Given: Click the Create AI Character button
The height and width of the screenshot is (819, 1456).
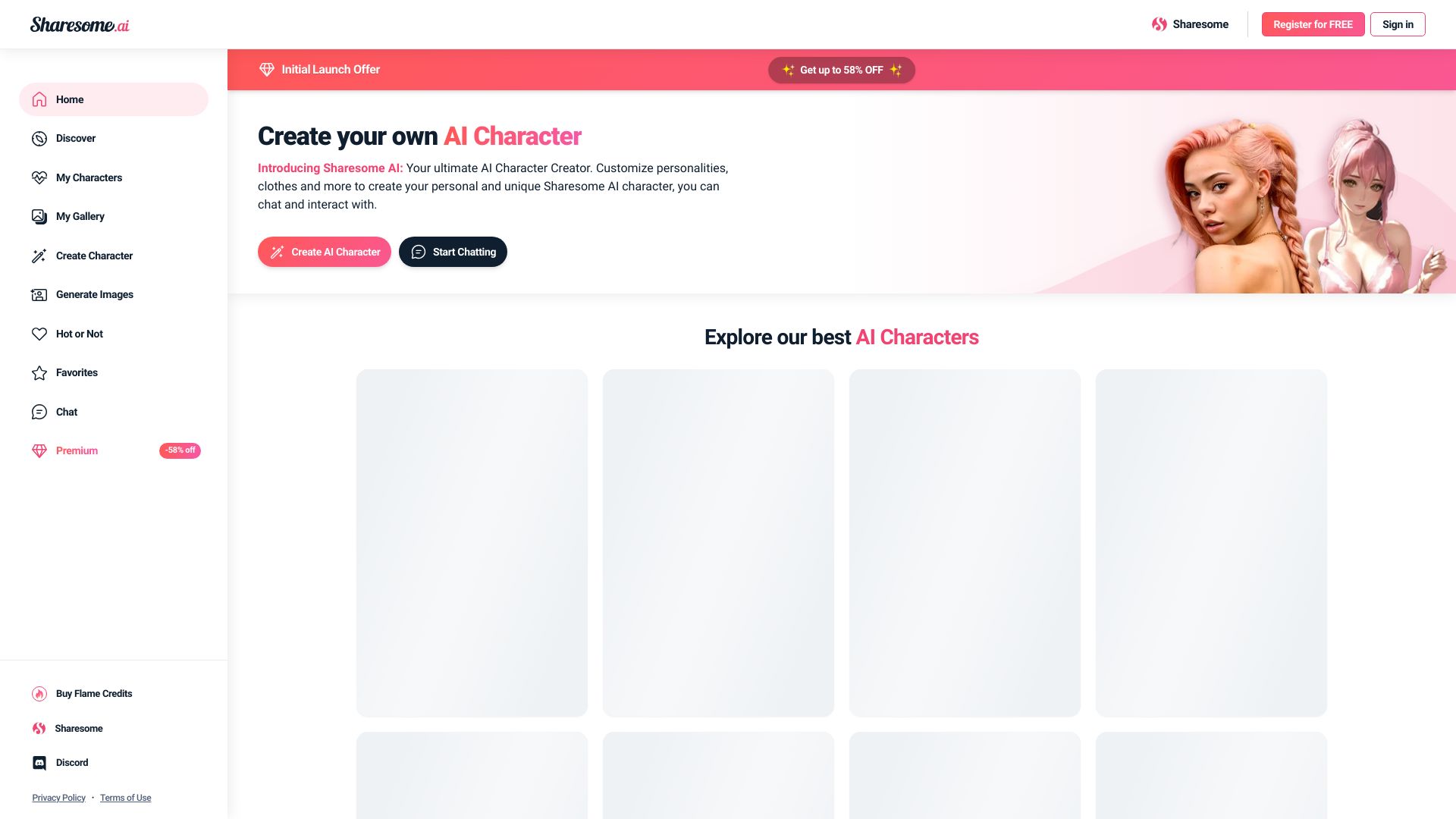Looking at the screenshot, I should [x=324, y=251].
